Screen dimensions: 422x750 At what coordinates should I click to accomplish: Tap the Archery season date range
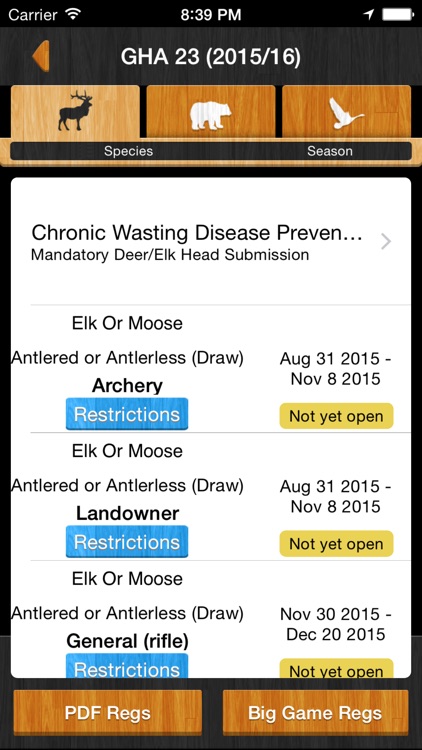click(335, 369)
